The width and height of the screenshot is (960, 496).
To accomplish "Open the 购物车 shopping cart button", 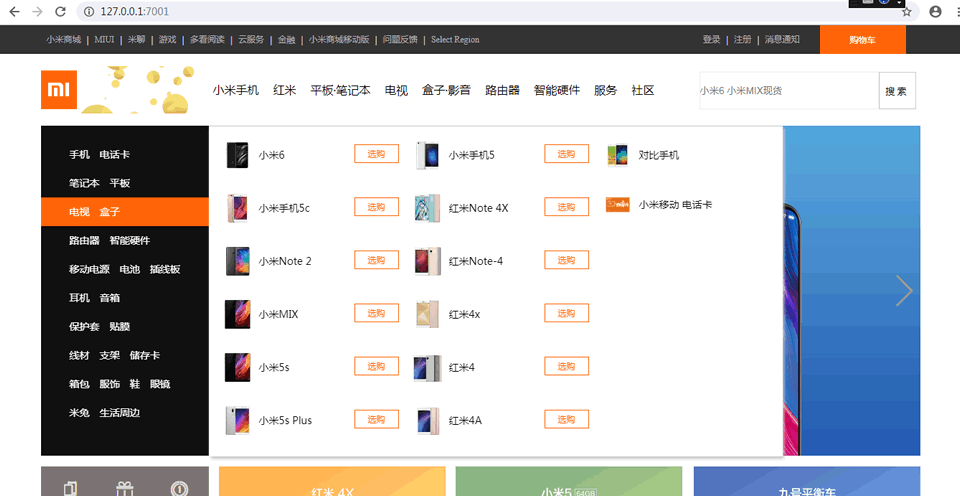I will (863, 40).
